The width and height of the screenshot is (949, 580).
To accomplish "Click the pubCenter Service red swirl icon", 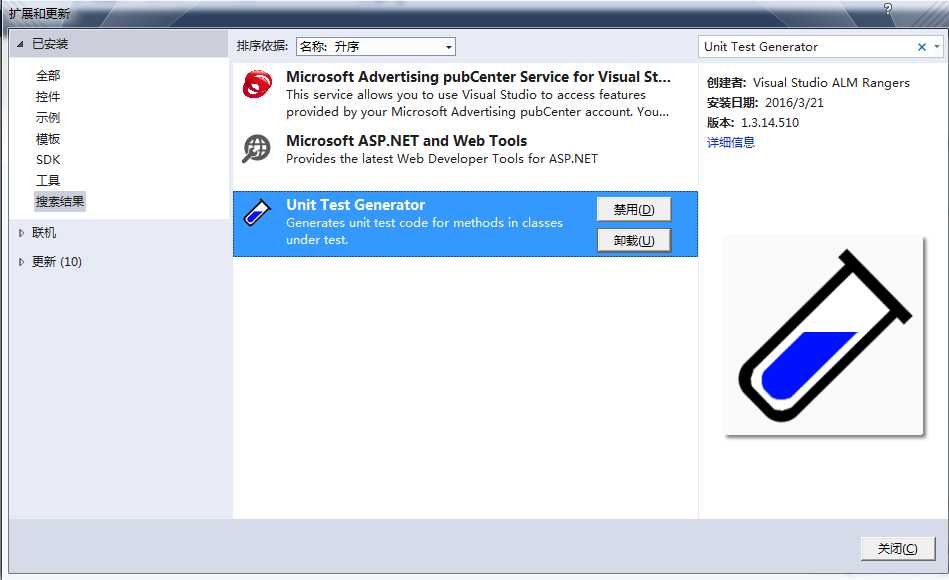I will [x=257, y=84].
